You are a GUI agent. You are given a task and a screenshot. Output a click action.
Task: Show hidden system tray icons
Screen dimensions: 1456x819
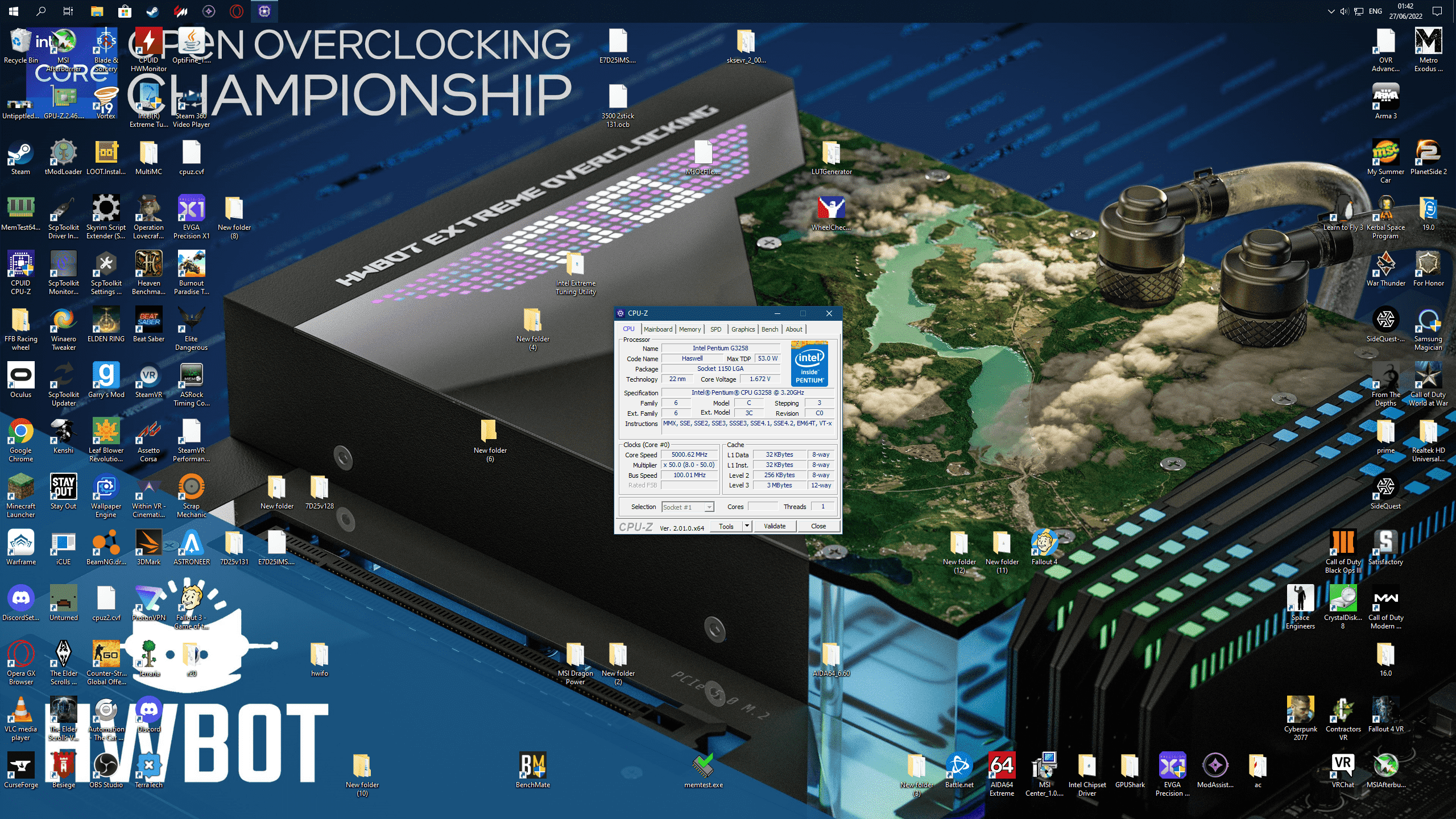click(x=1331, y=11)
